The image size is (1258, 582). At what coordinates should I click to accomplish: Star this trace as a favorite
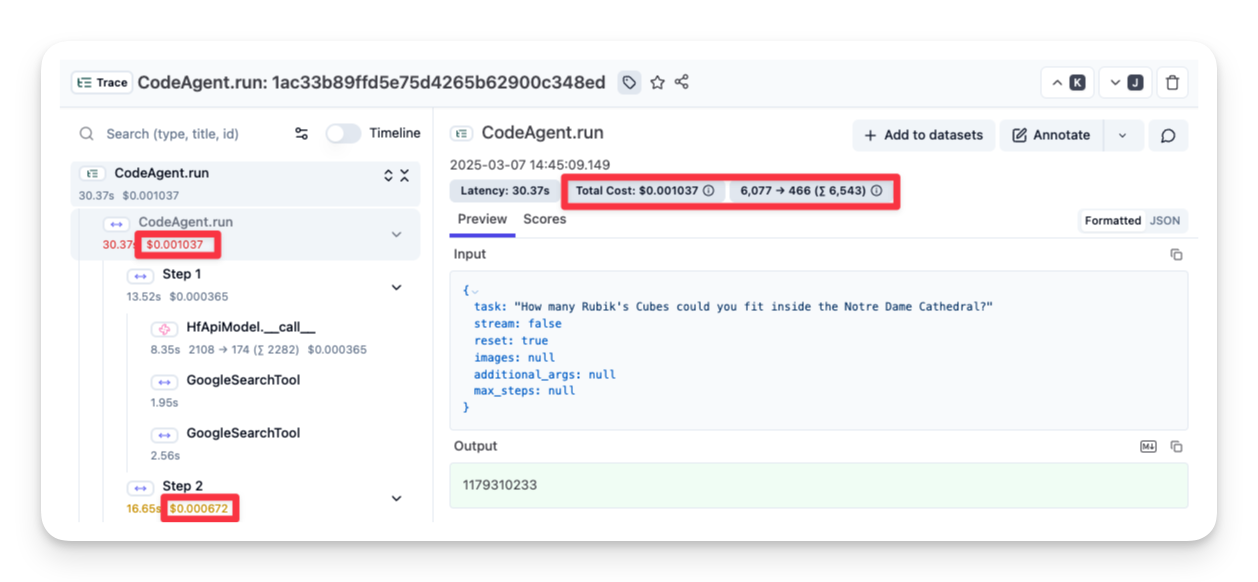point(657,83)
